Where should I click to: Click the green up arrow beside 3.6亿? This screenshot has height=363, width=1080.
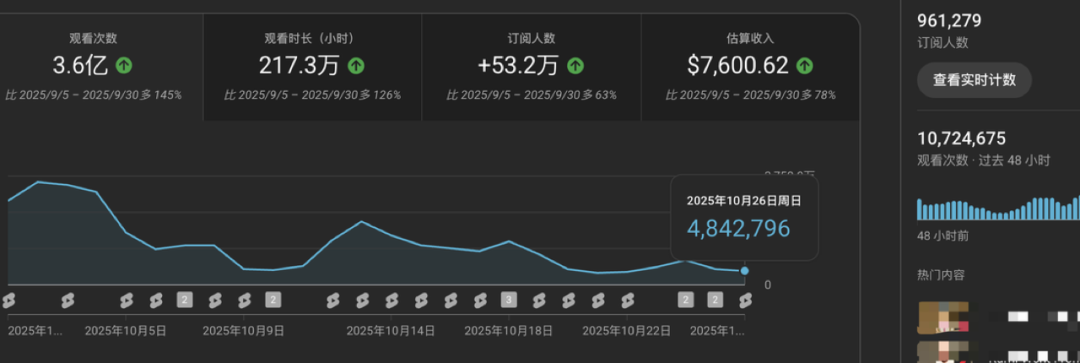pos(124,66)
